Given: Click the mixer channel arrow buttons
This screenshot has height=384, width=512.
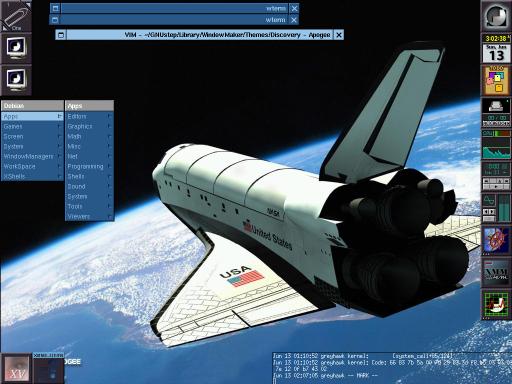Looking at the screenshot, I should click(489, 212).
